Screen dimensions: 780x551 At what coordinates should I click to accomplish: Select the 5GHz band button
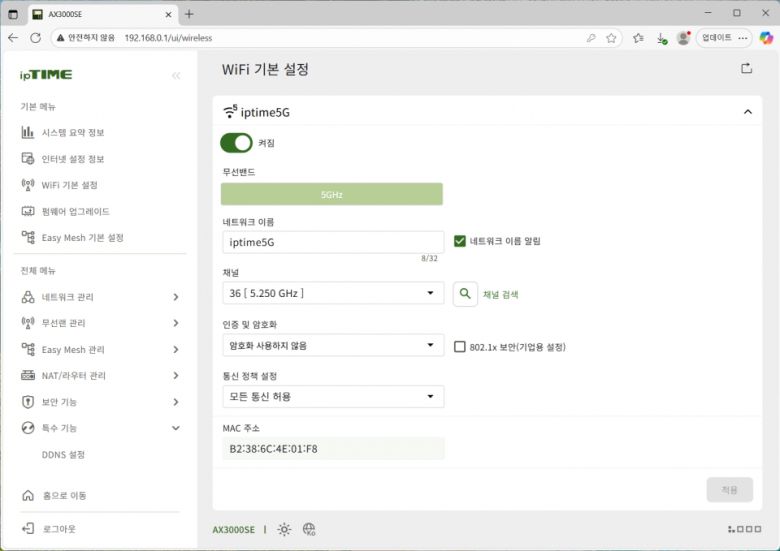tap(332, 194)
